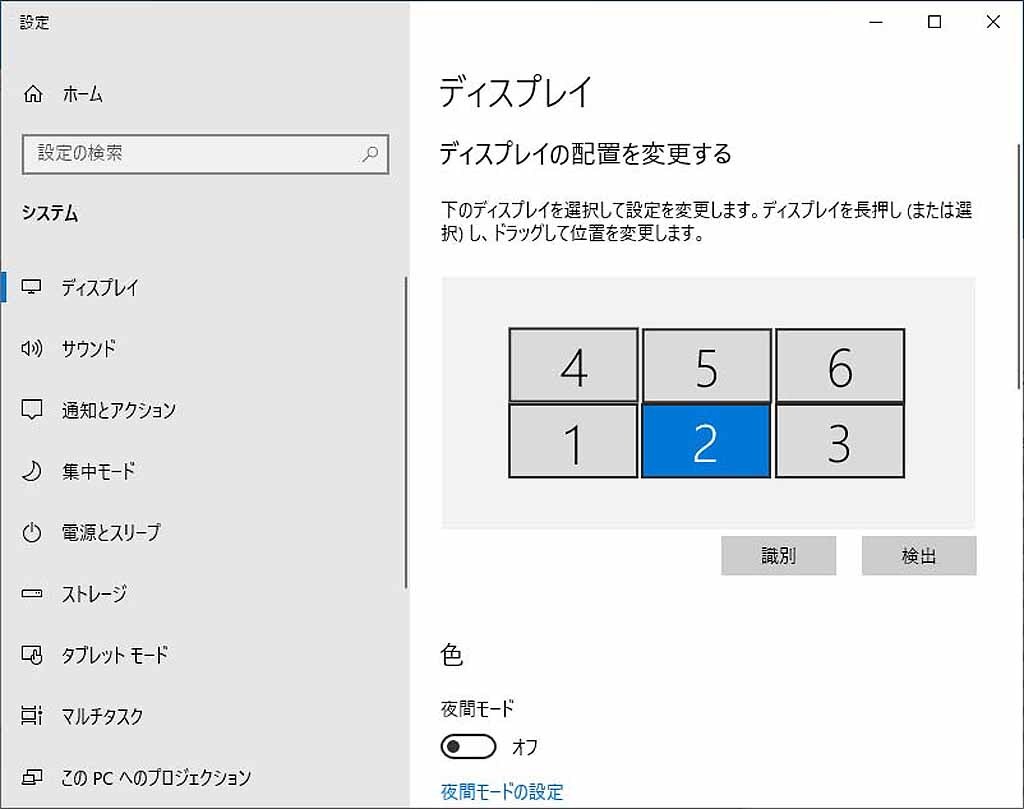This screenshot has width=1024, height=809.
Task: Click the オフ label beside night mode switch
Action: pos(524,746)
